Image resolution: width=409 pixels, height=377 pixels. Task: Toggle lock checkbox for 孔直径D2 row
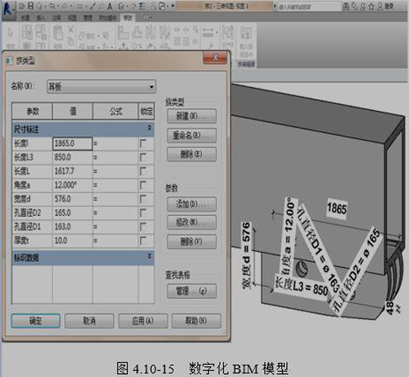tap(143, 213)
